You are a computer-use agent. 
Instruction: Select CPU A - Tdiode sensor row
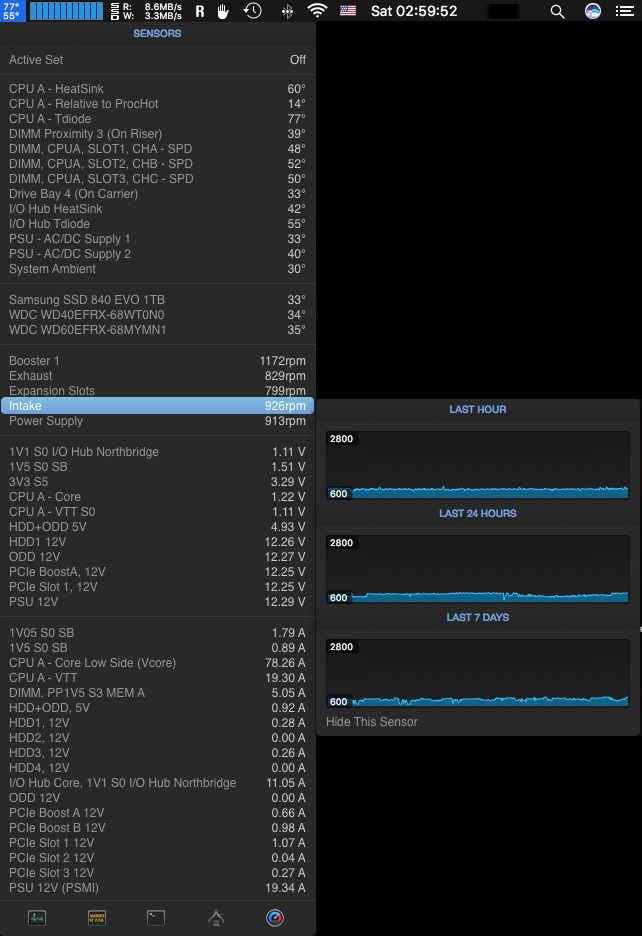[x=158, y=118]
